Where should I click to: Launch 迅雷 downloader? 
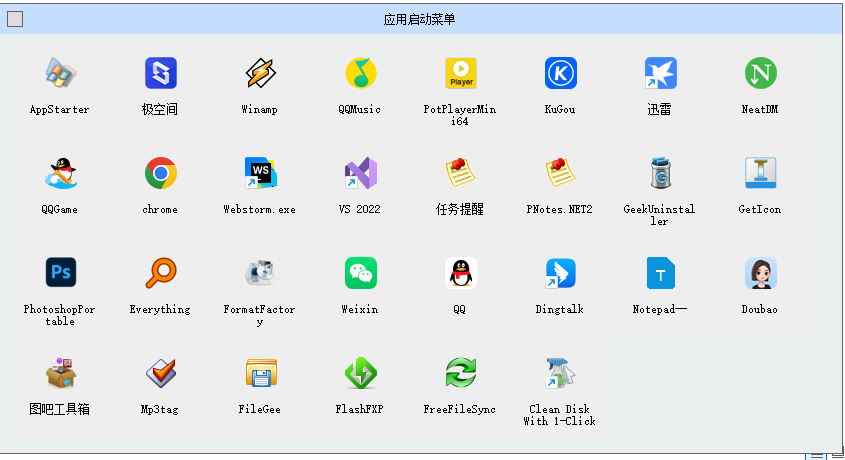661,73
